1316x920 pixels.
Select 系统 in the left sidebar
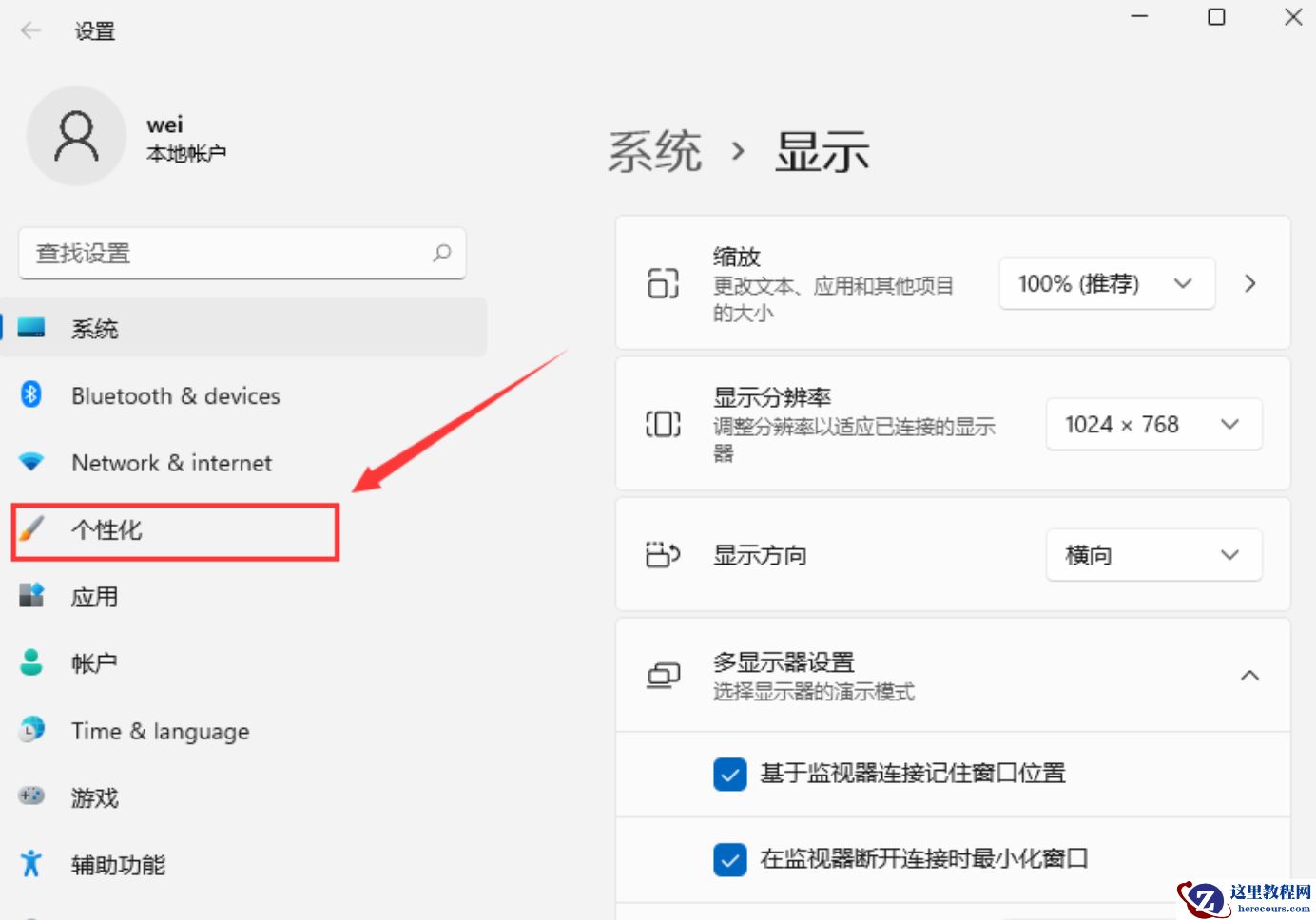94,328
